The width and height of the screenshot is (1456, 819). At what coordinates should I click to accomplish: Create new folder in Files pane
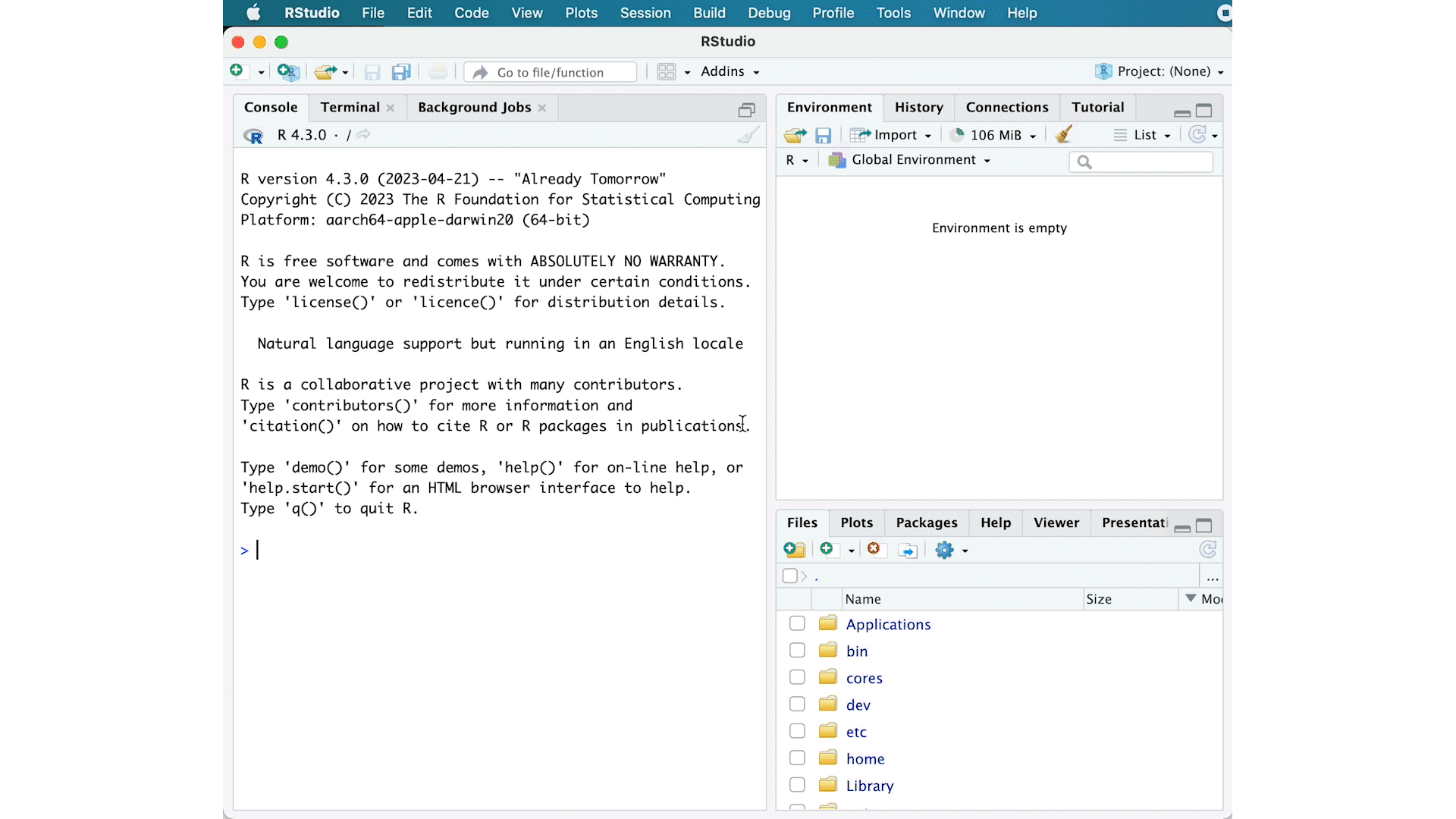pos(795,550)
